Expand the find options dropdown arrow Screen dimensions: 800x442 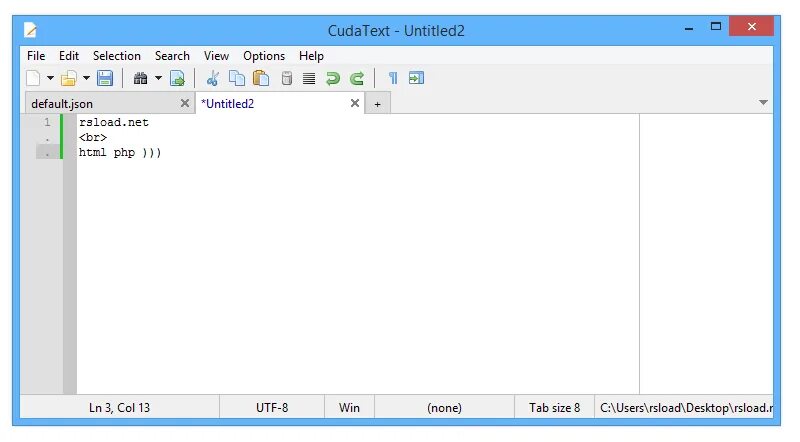[158, 79]
